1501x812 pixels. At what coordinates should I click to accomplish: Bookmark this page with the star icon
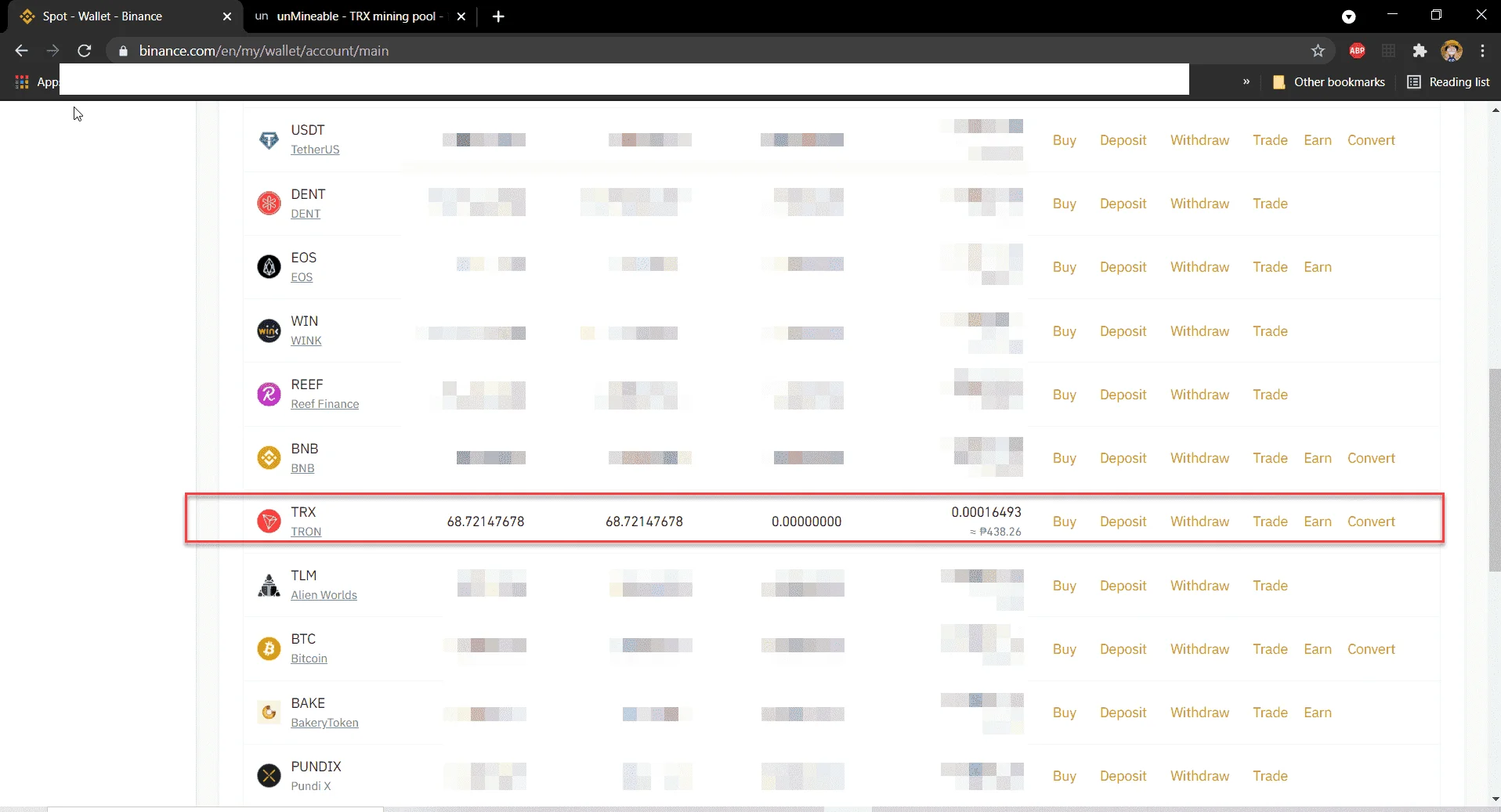coord(1318,50)
